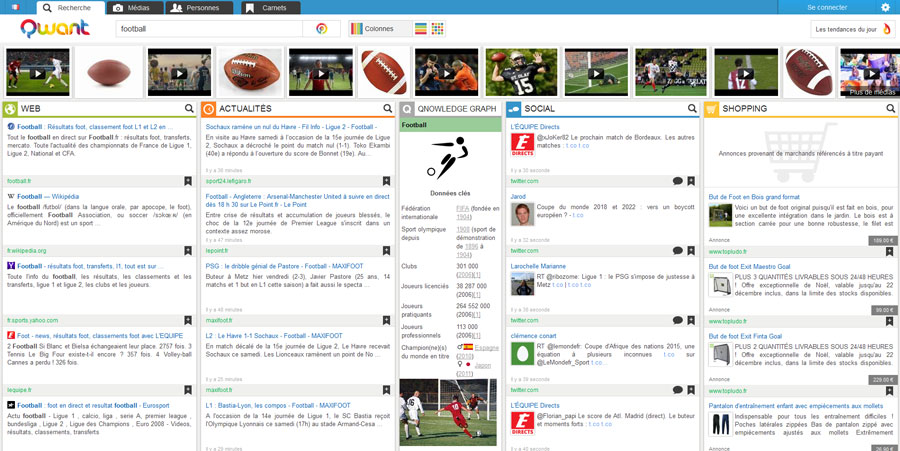Open Les tendances du jour
Screen dimensions: 900x451
tap(852, 29)
